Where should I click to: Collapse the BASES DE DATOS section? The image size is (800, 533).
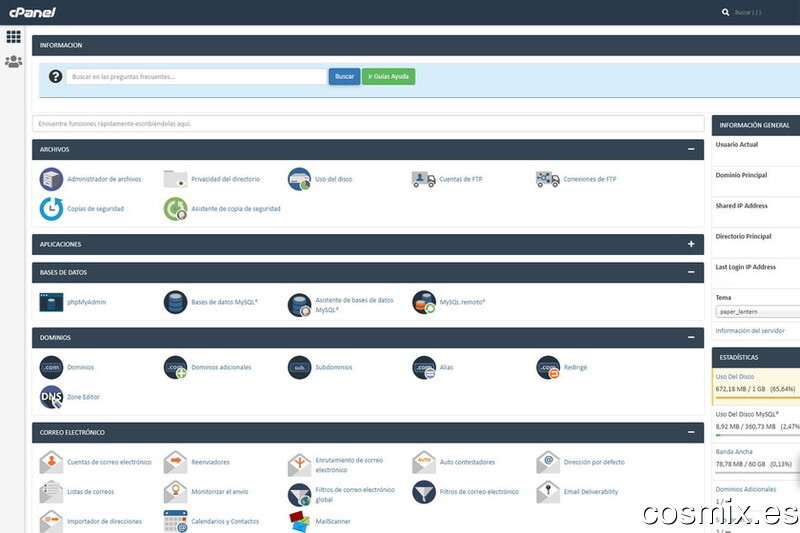691,272
